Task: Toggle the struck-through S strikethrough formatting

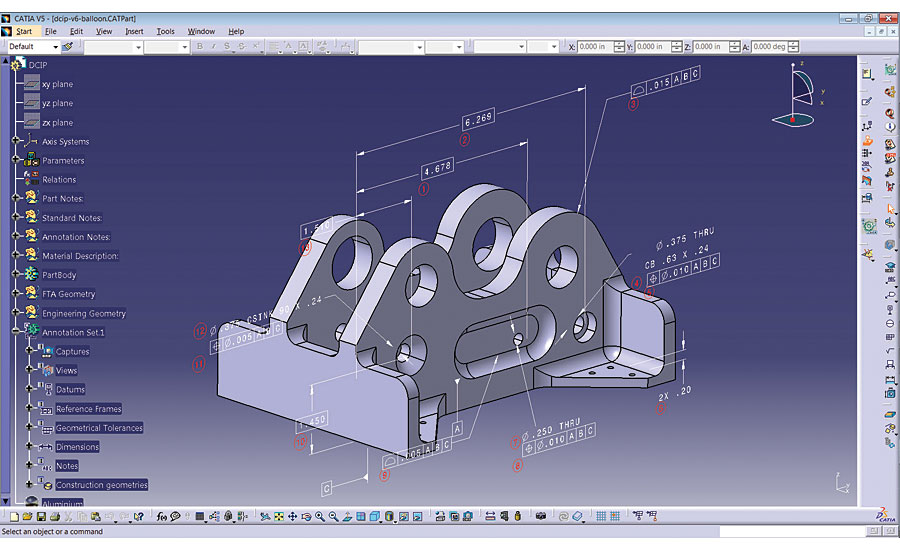Action: pos(242,47)
